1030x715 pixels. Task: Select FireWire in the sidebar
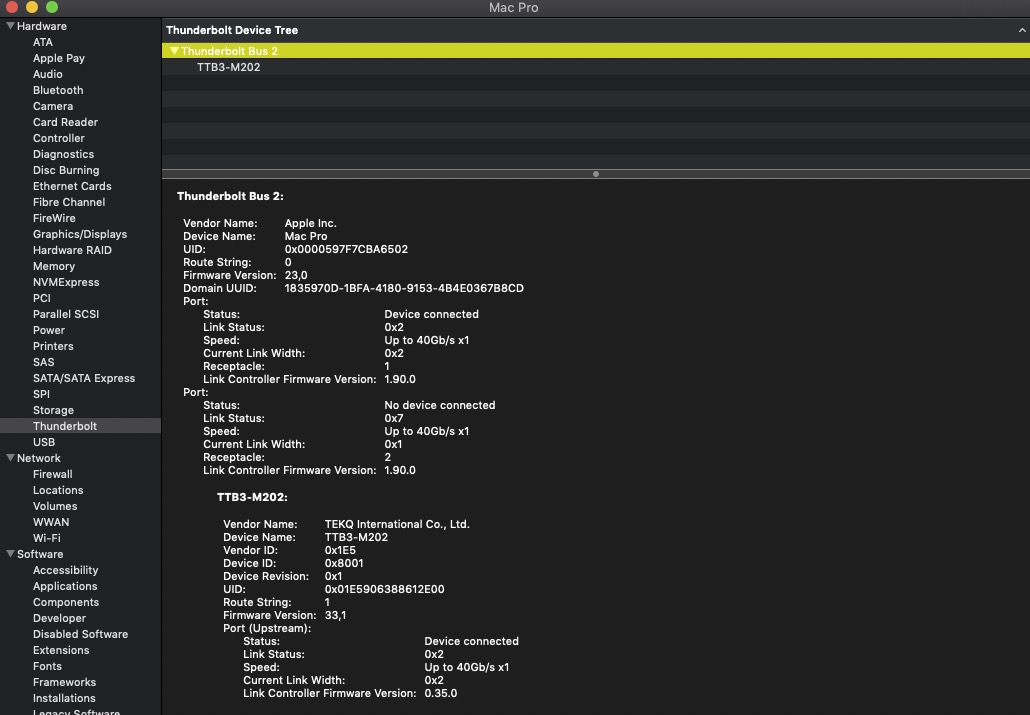tap(54, 218)
